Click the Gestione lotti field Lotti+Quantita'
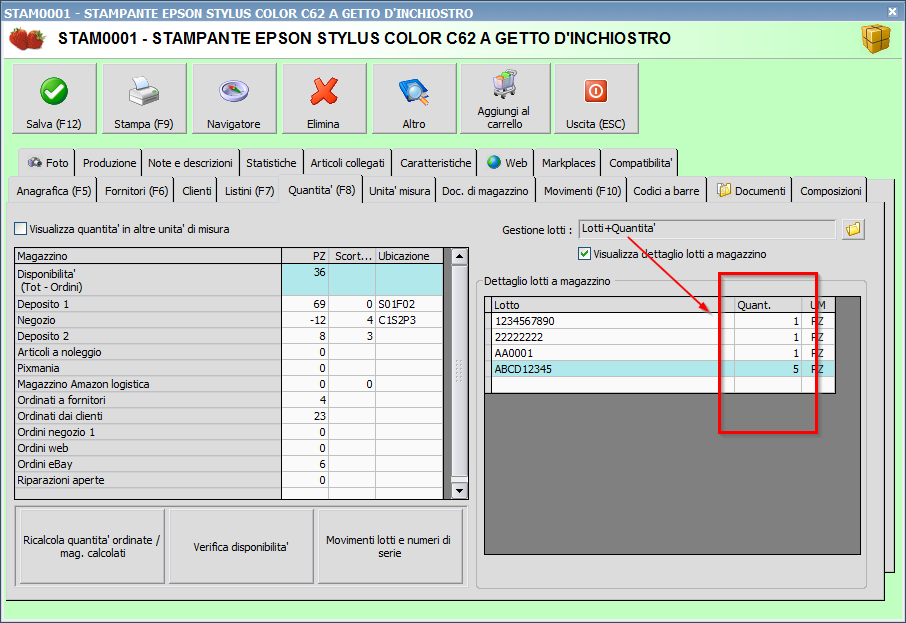Image resolution: width=906 pixels, height=623 pixels. (707, 229)
